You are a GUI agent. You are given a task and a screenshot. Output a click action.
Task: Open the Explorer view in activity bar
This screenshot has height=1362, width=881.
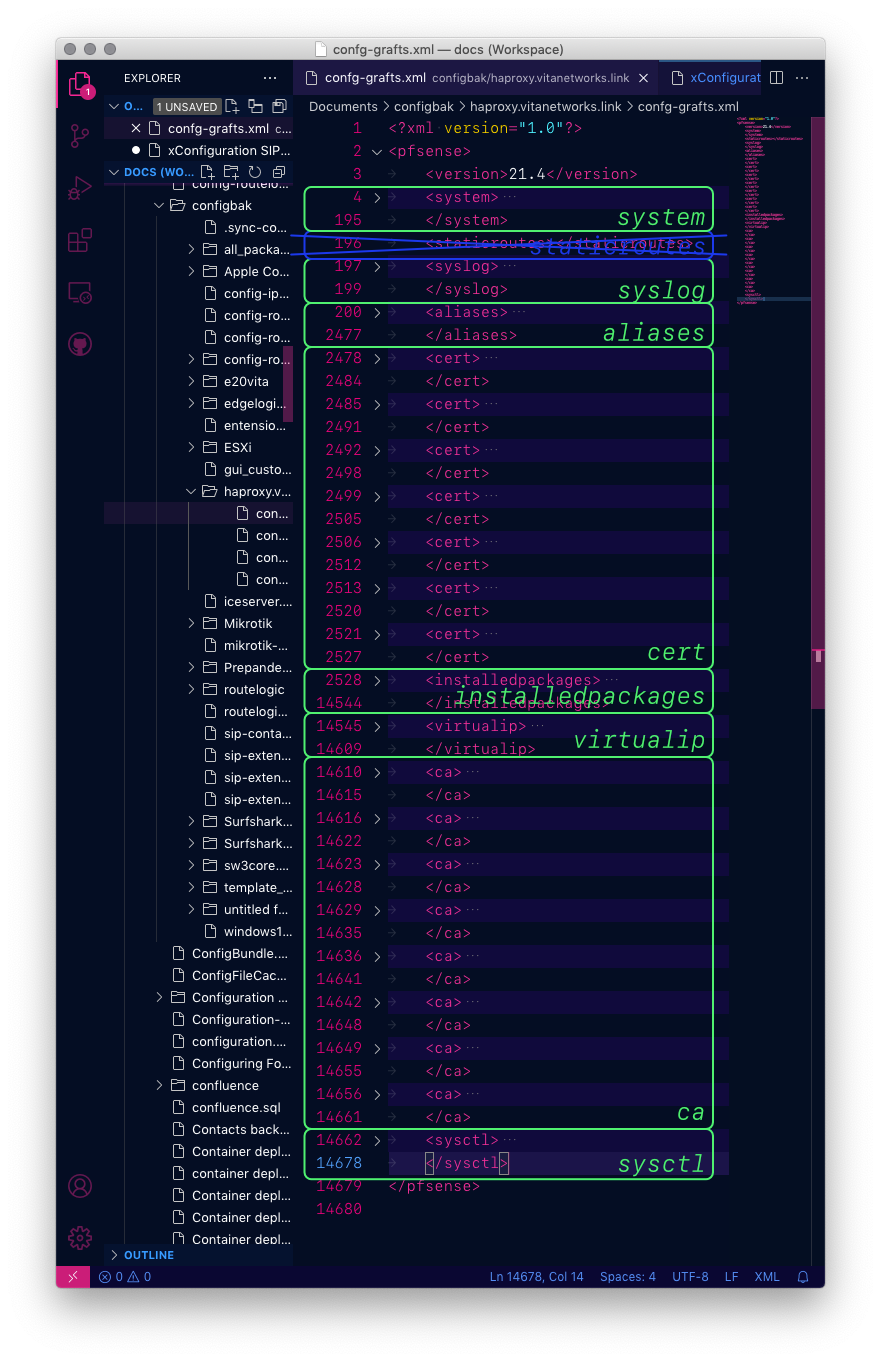79,85
